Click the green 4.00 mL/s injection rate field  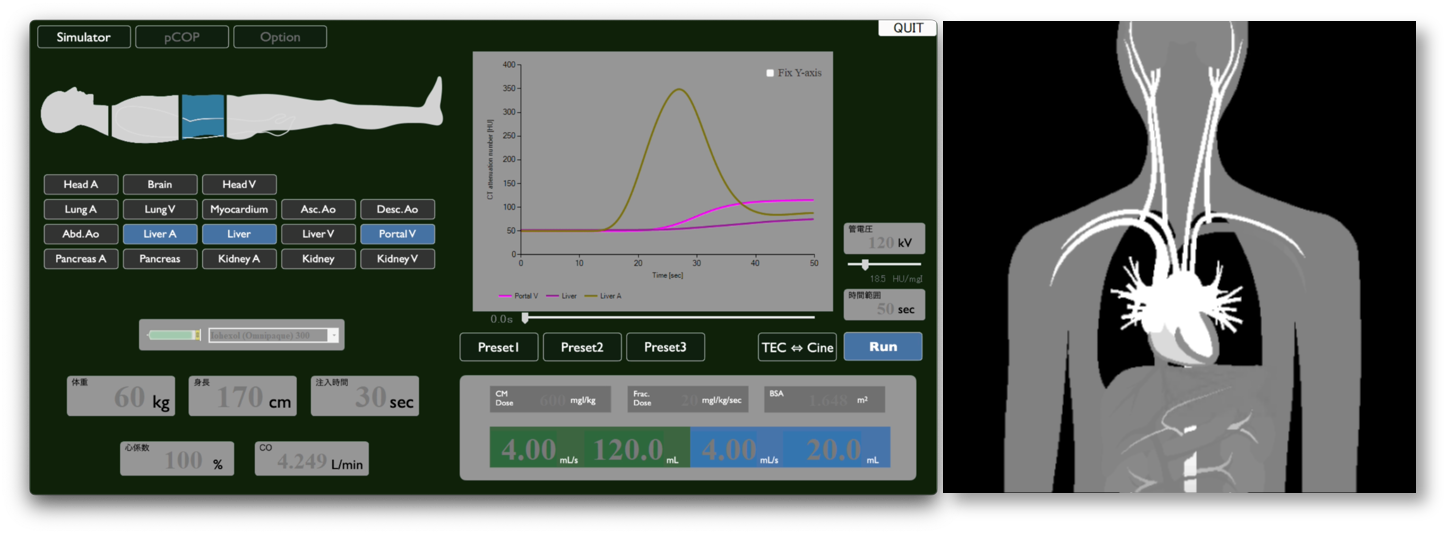click(x=536, y=448)
